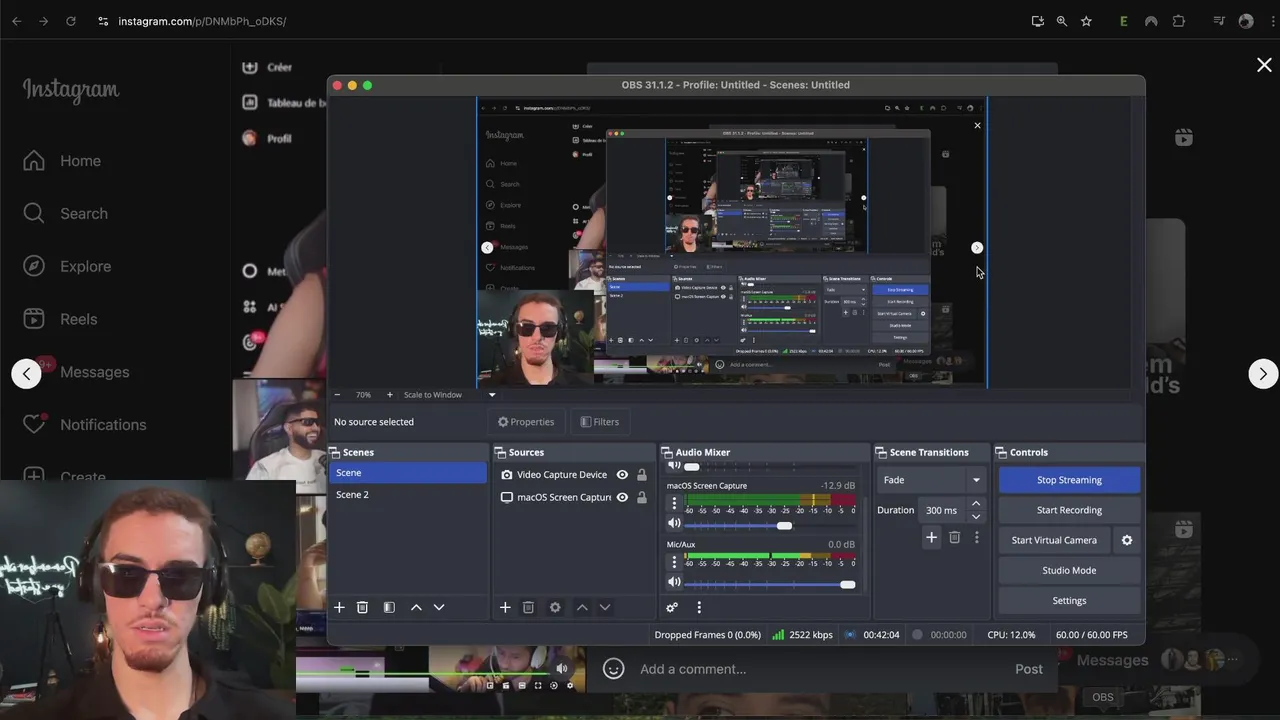
Task: Hide the Video Capture Device source
Action: pos(622,475)
